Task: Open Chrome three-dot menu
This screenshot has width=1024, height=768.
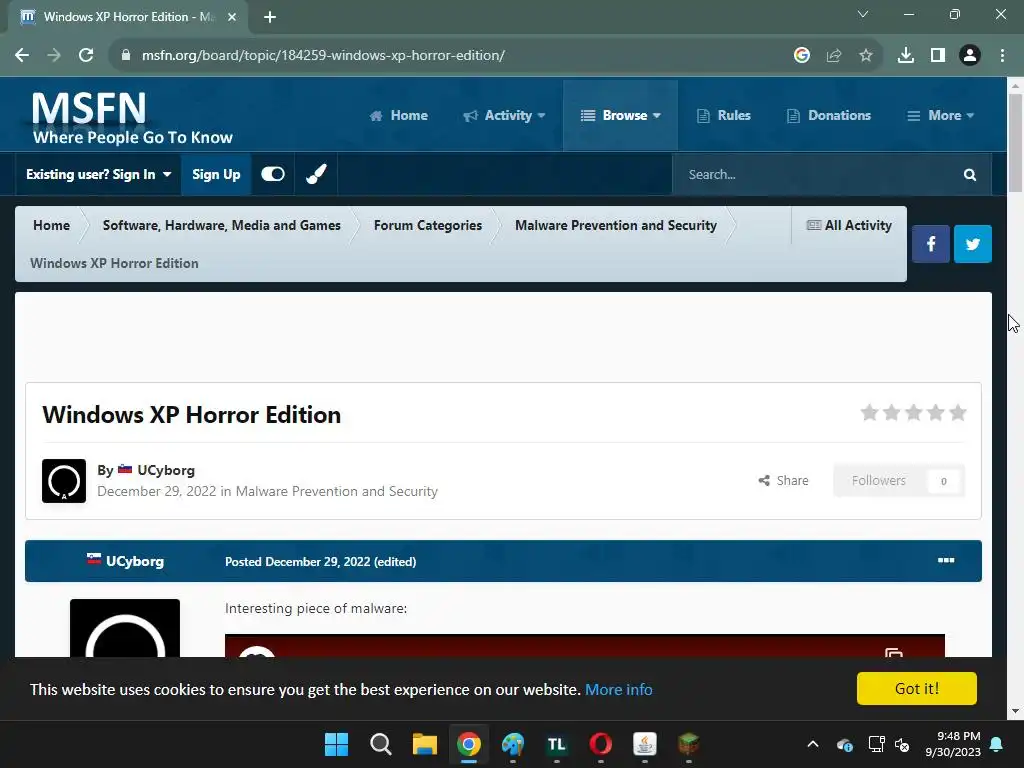Action: point(1002,55)
